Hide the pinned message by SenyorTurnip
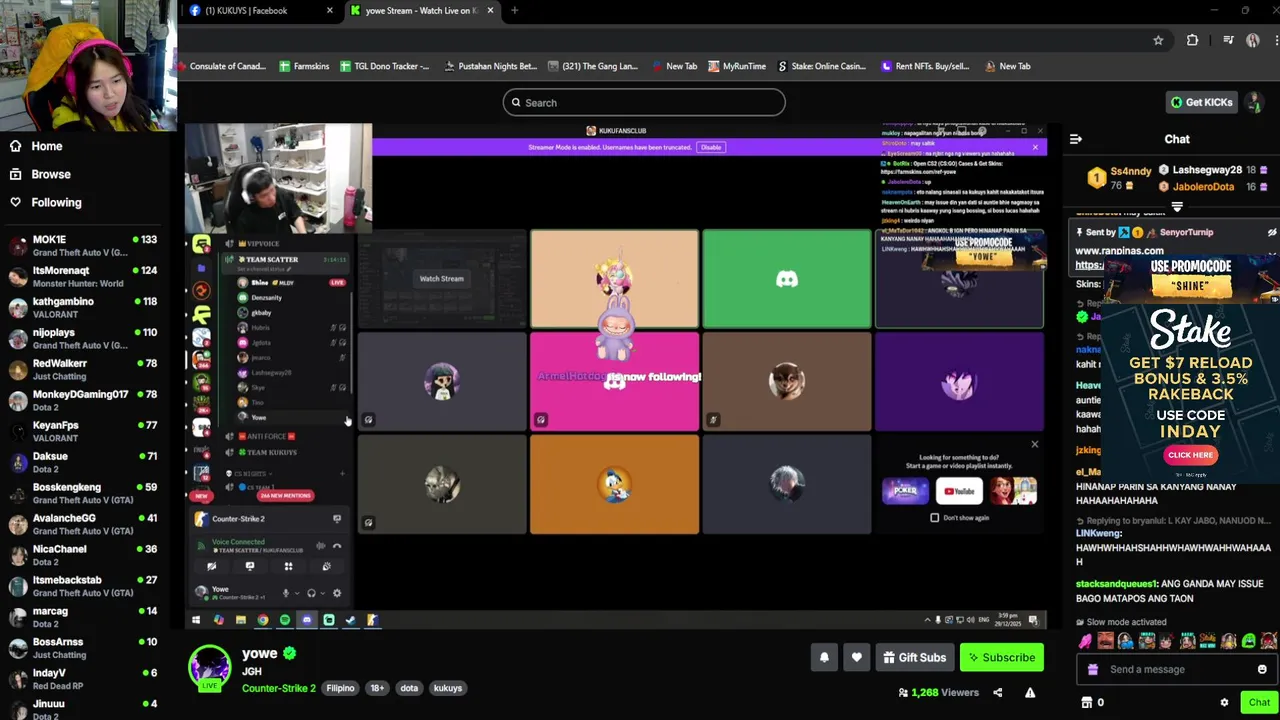The width and height of the screenshot is (1280, 720). (1272, 232)
